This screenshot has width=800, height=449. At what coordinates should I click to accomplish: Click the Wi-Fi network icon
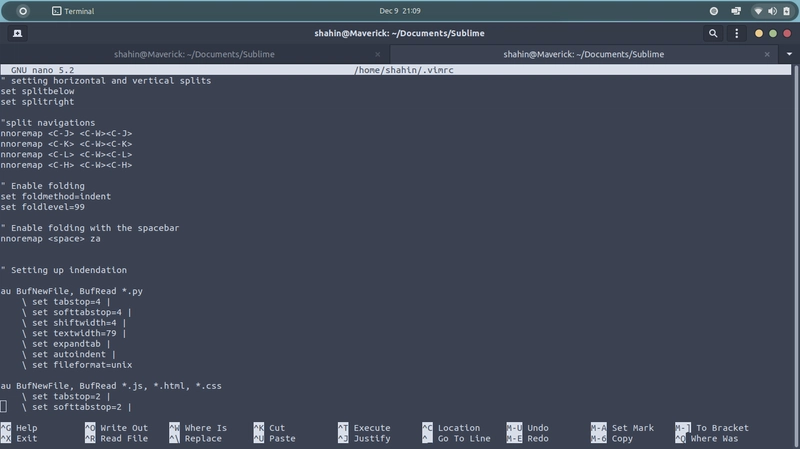point(758,11)
